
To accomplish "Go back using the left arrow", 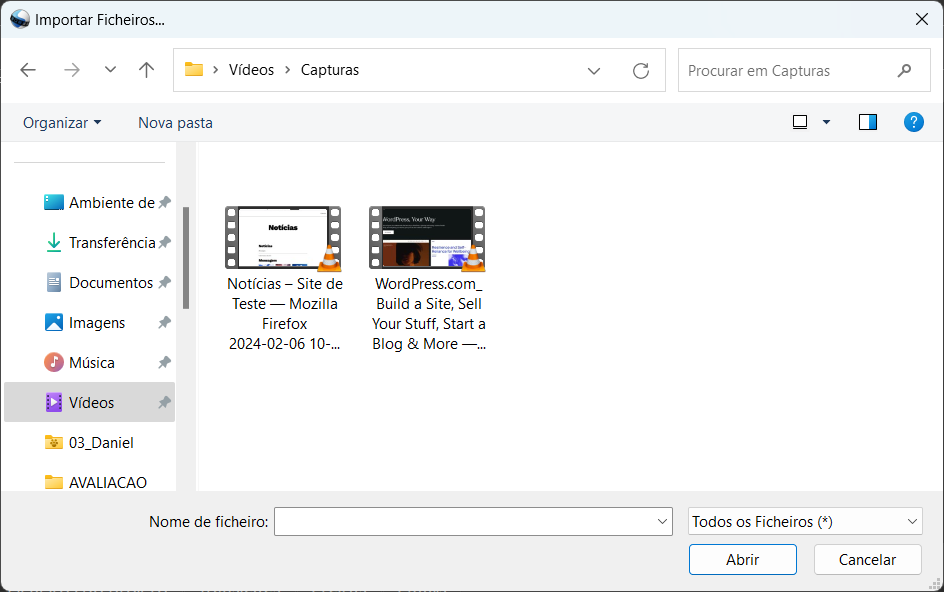I will [x=28, y=70].
